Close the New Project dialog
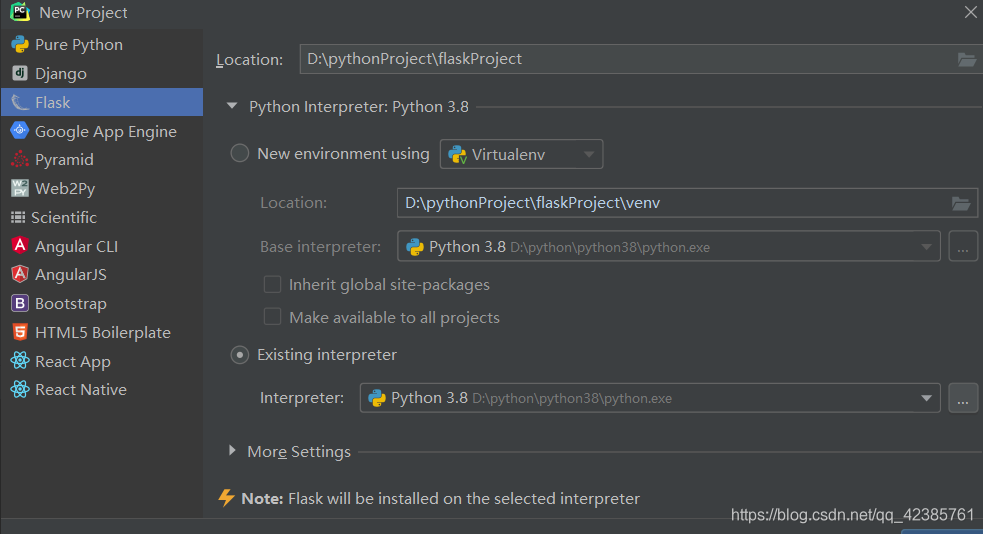The width and height of the screenshot is (983, 534). [x=970, y=12]
